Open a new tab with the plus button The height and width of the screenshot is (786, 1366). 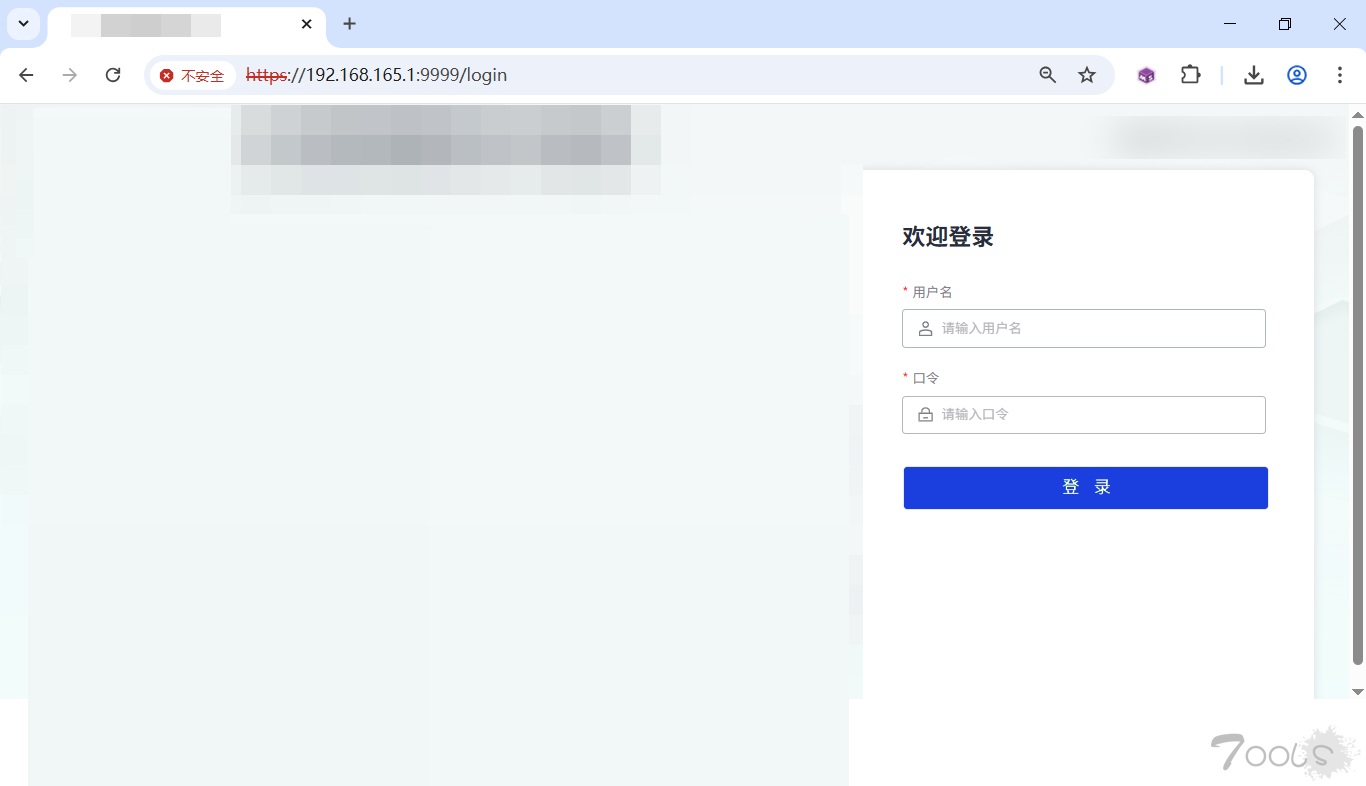pyautogui.click(x=349, y=24)
